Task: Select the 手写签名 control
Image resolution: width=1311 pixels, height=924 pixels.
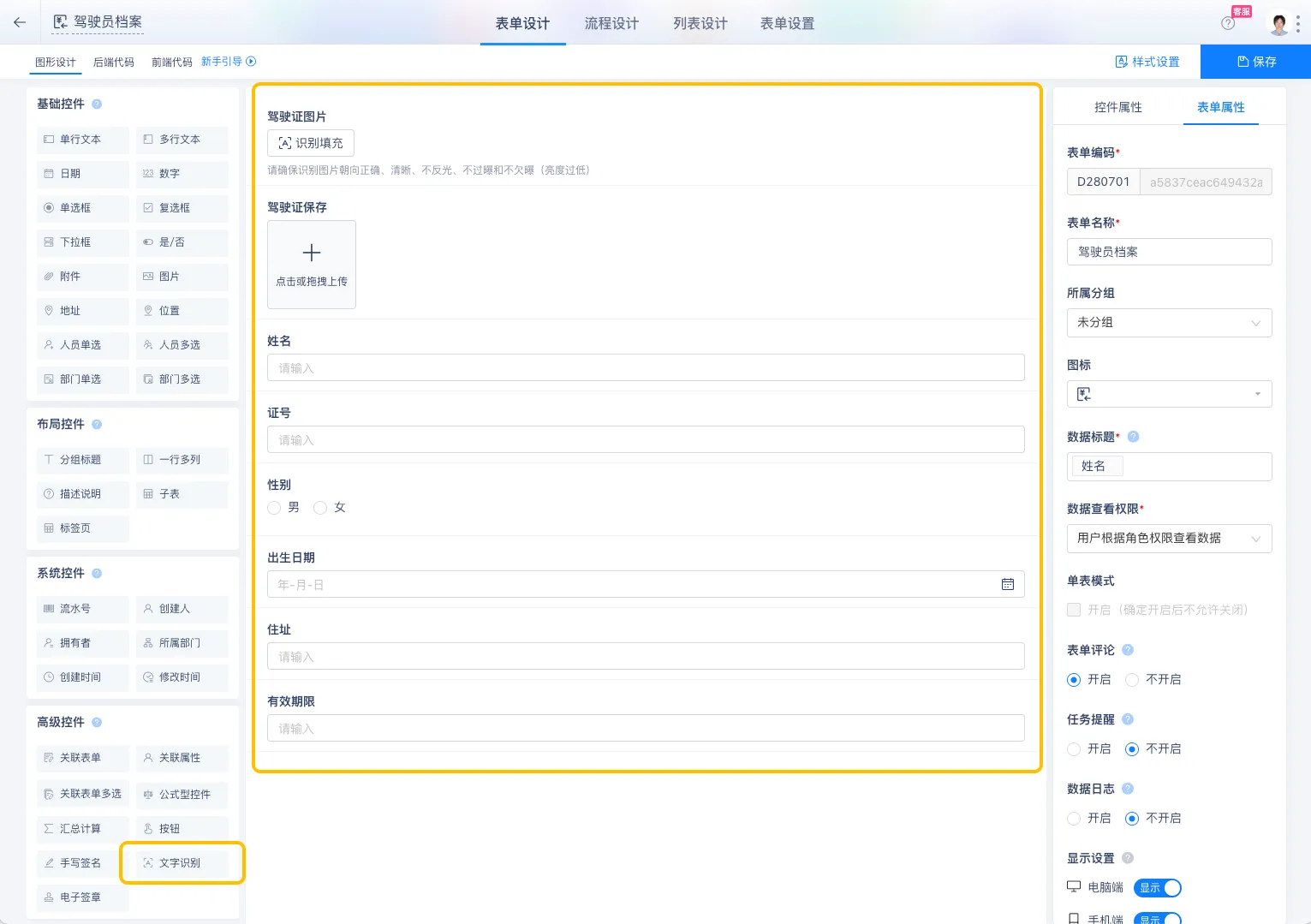Action: coord(82,863)
